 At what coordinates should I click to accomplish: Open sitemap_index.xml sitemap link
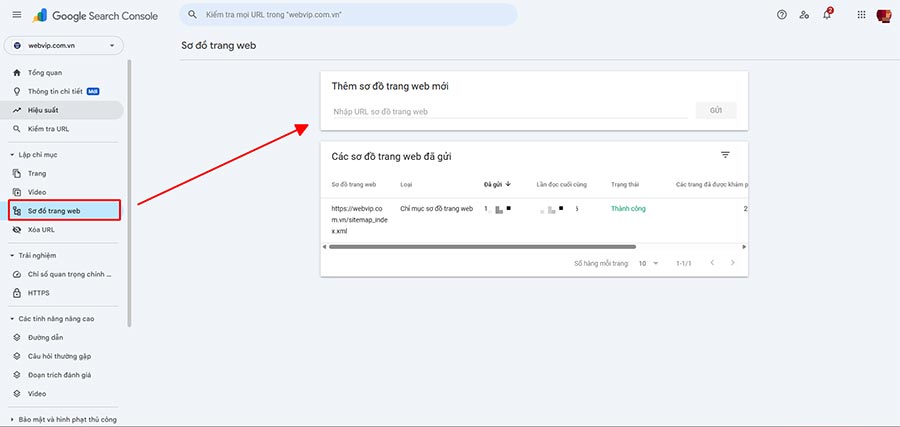pos(360,220)
